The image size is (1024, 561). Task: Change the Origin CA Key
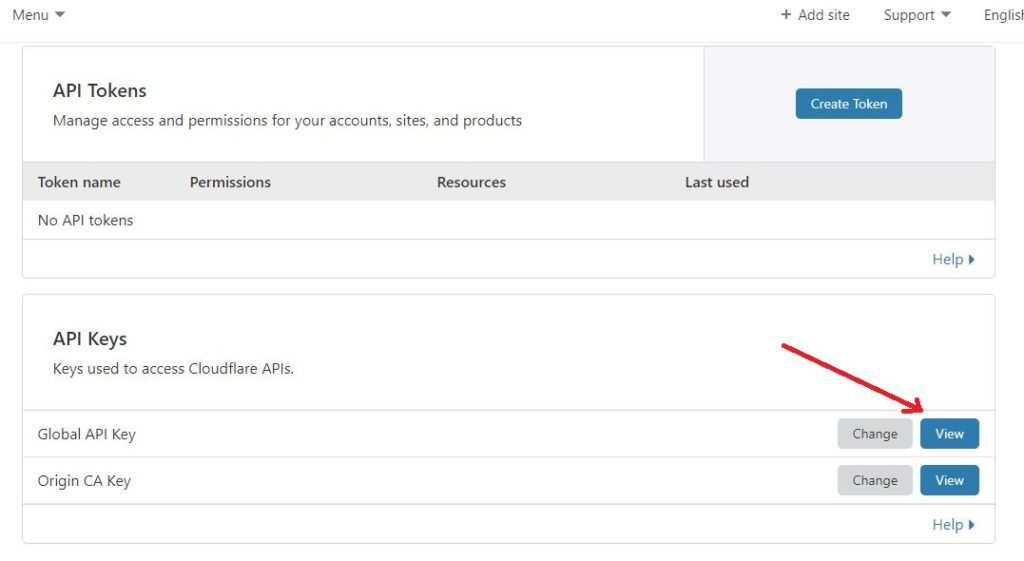click(874, 480)
